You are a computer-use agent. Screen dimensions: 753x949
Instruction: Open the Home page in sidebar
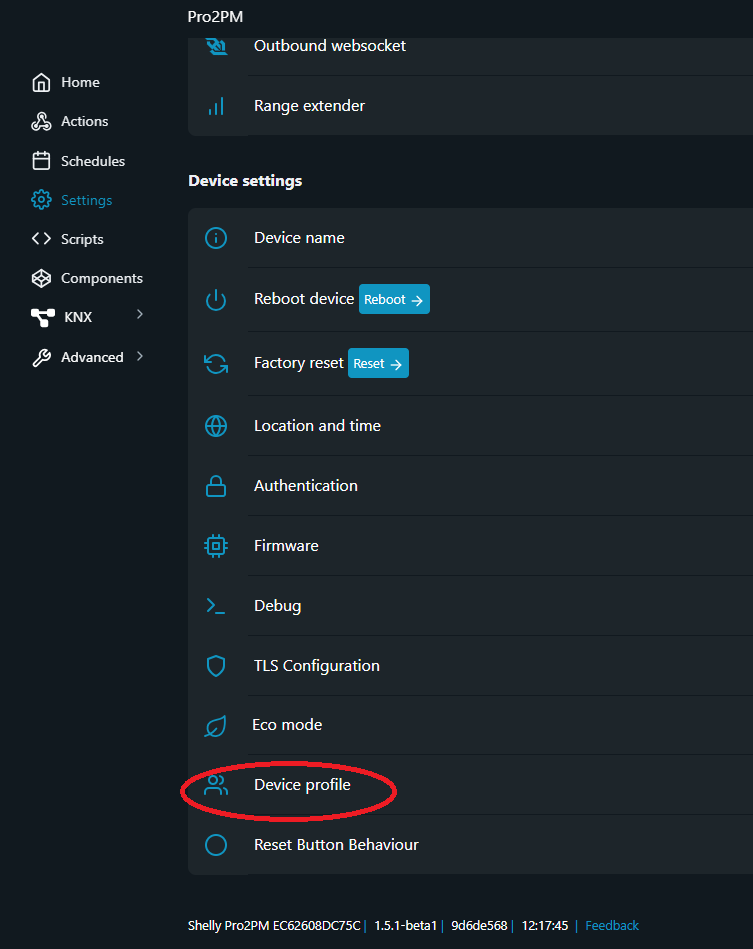[79, 82]
